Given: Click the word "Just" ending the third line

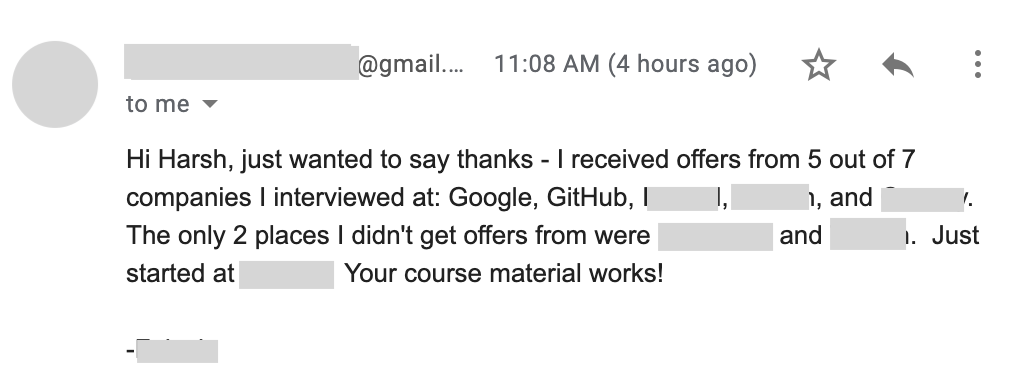Looking at the screenshot, I should click(x=956, y=236).
